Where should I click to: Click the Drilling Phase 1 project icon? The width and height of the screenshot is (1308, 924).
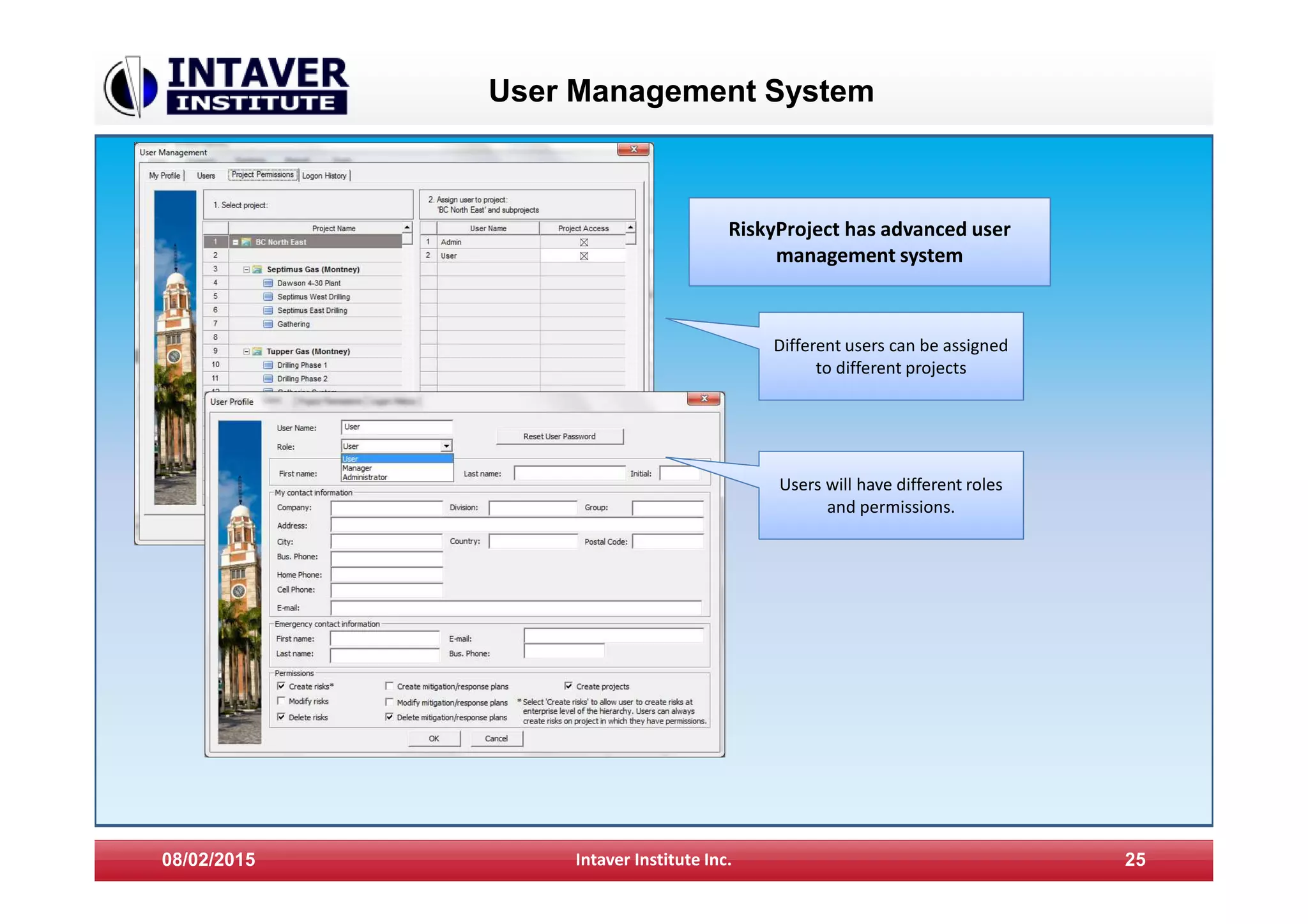click(268, 365)
